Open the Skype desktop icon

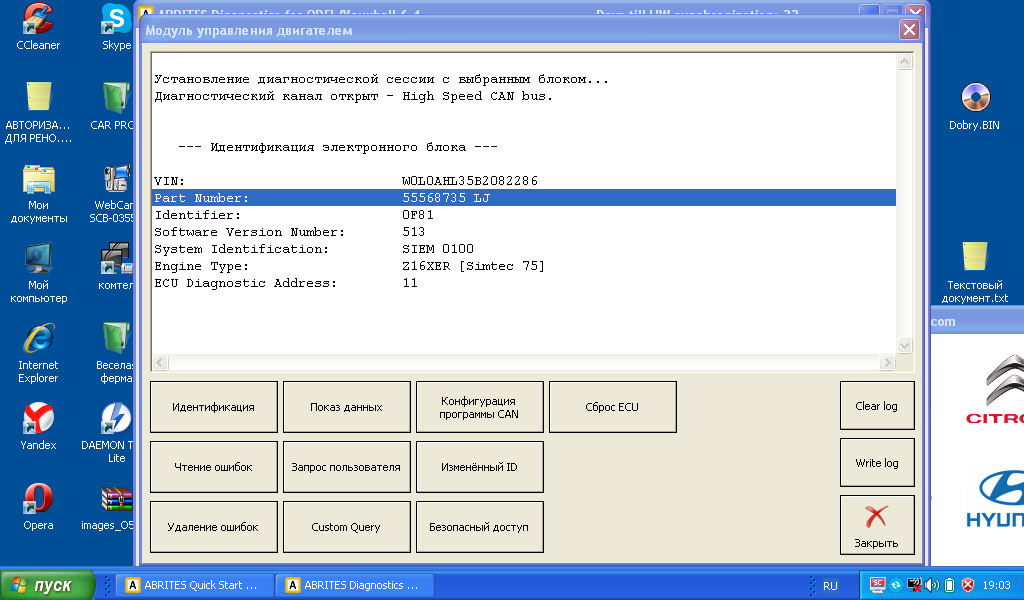[116, 27]
